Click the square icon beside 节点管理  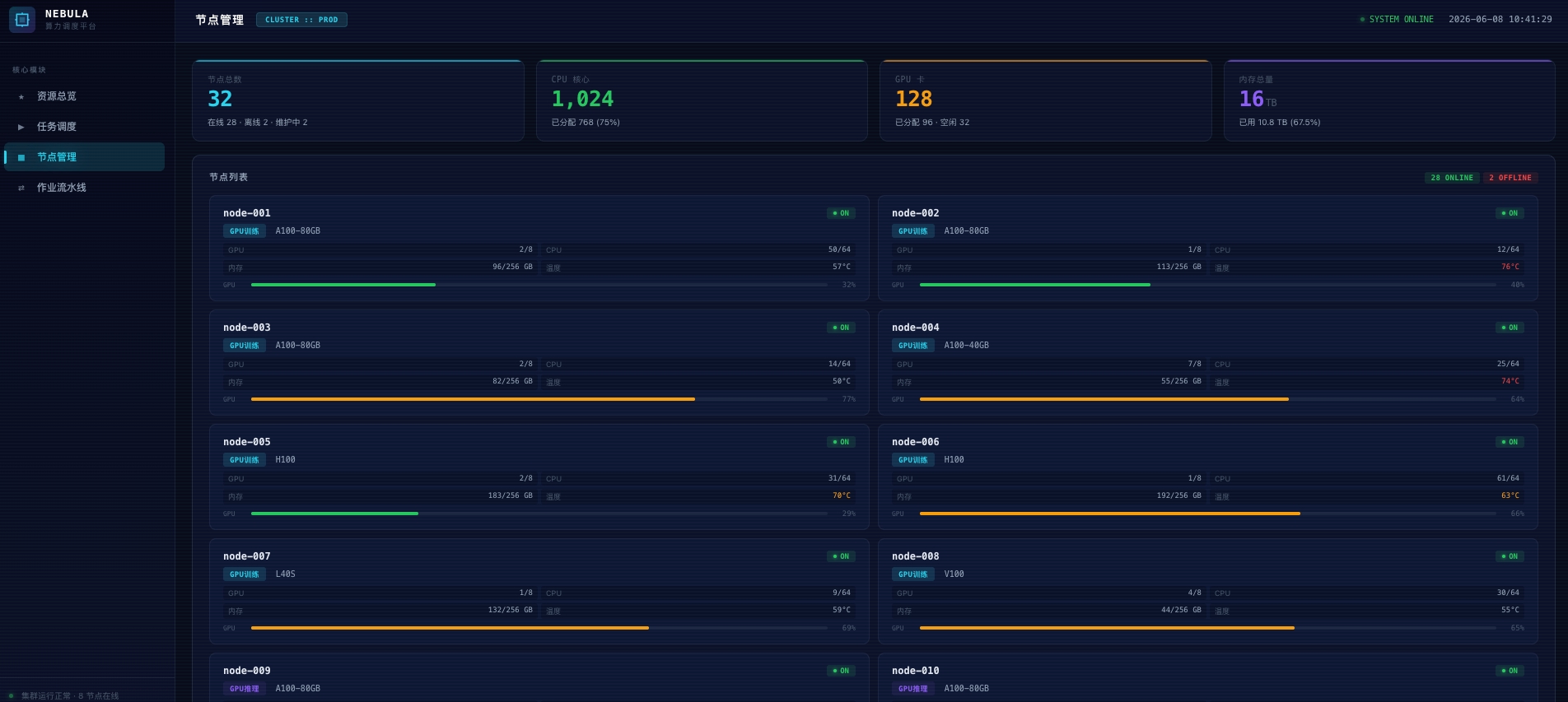pyautogui.click(x=21, y=157)
